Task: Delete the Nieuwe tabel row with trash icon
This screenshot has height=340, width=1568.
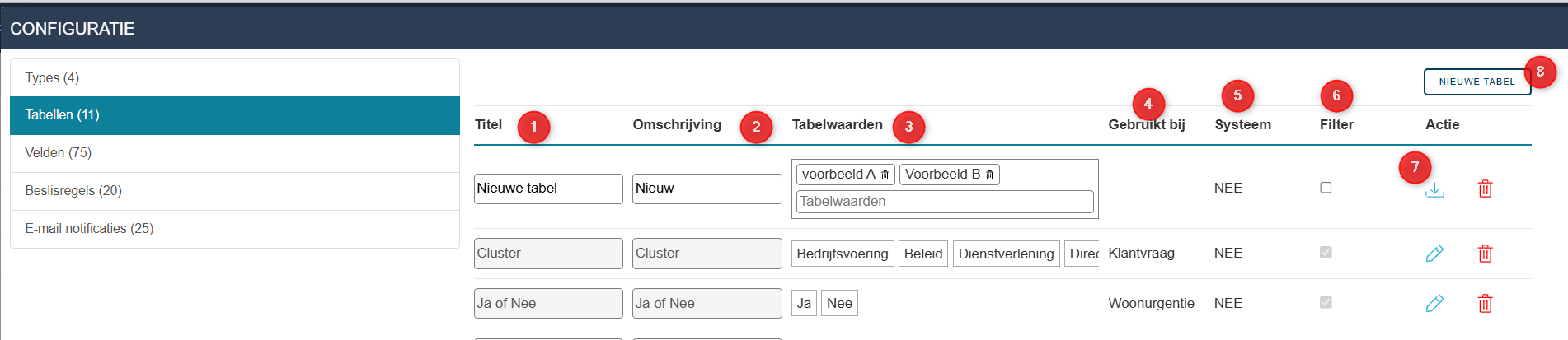Action: click(x=1485, y=189)
